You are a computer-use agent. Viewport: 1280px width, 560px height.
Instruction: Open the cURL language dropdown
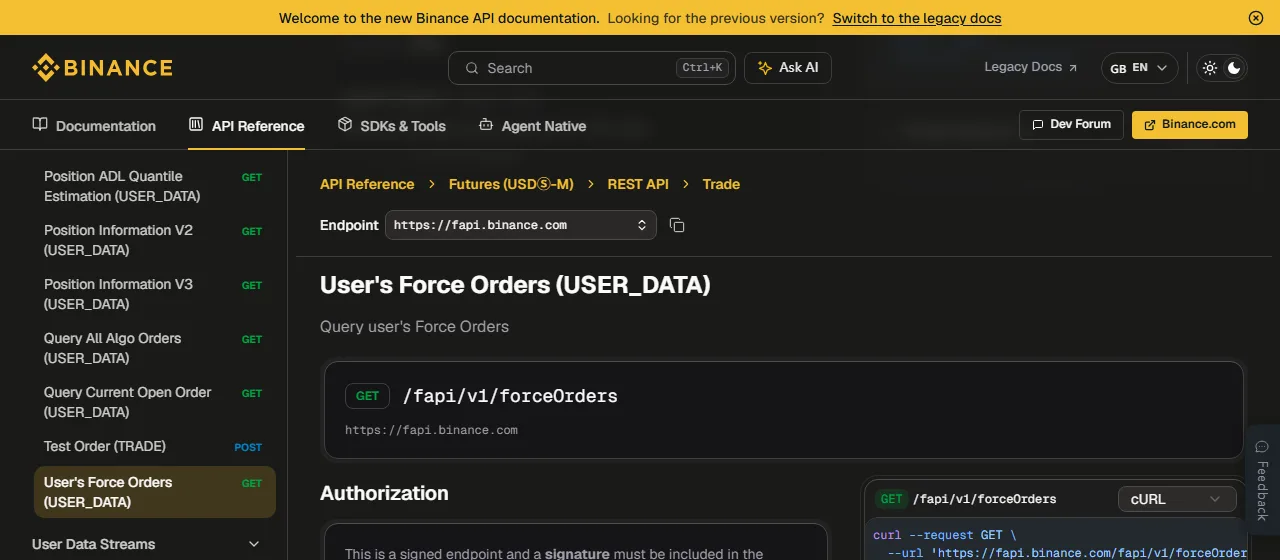(x=1177, y=499)
